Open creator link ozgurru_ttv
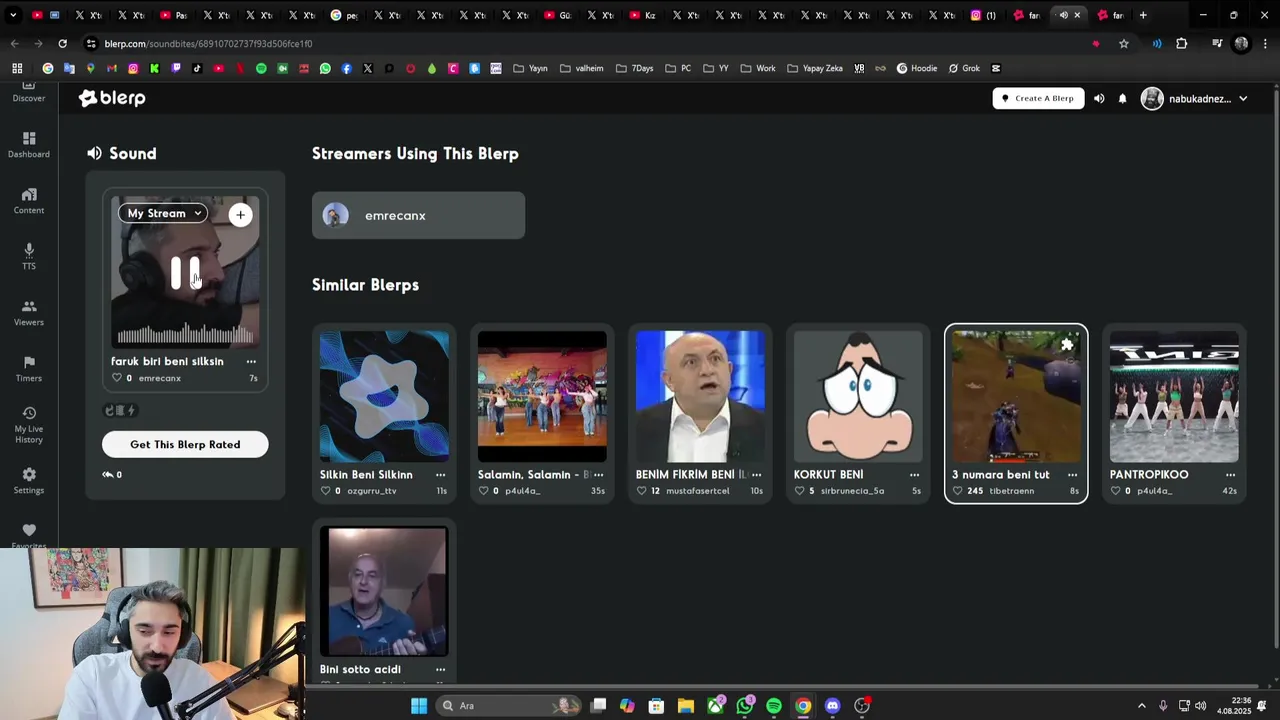Image resolution: width=1280 pixels, height=720 pixels. [372, 491]
